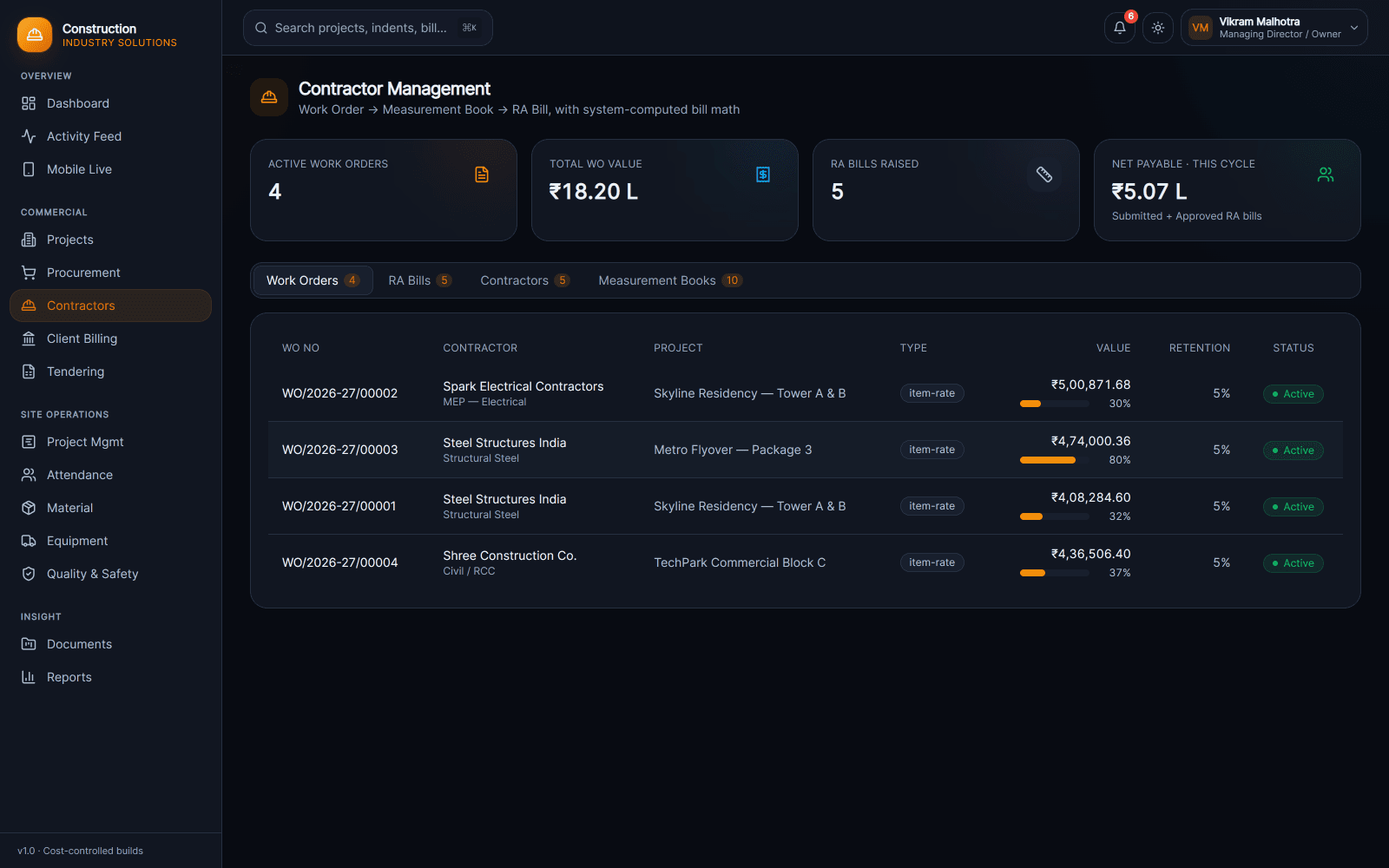Click the RA Bills Raised ruler icon

pyautogui.click(x=1044, y=174)
